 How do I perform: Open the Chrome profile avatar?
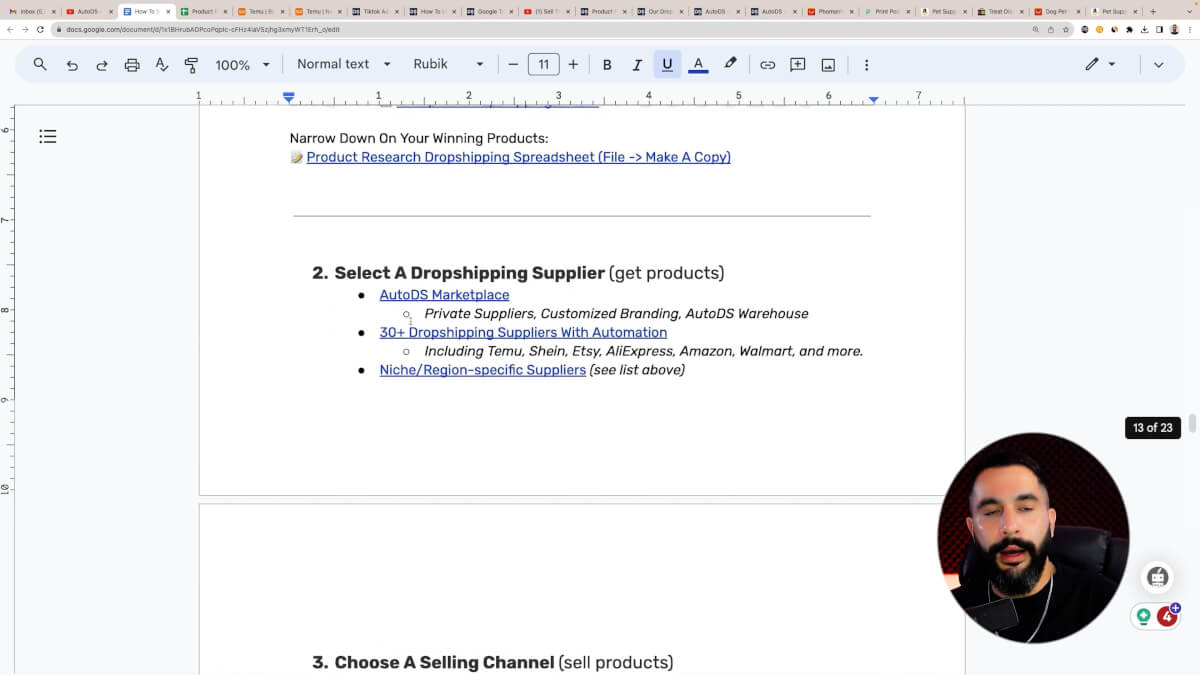coord(1175,30)
